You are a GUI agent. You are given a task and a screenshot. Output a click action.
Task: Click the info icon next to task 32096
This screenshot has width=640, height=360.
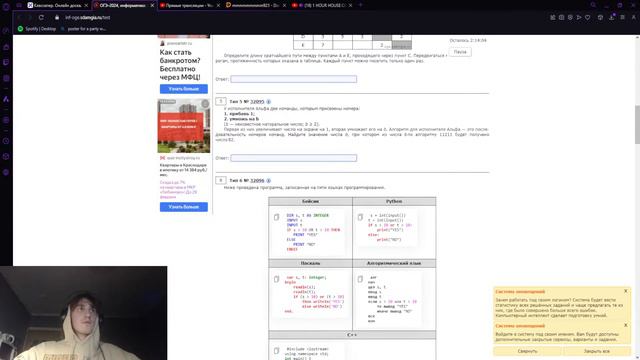point(269,180)
